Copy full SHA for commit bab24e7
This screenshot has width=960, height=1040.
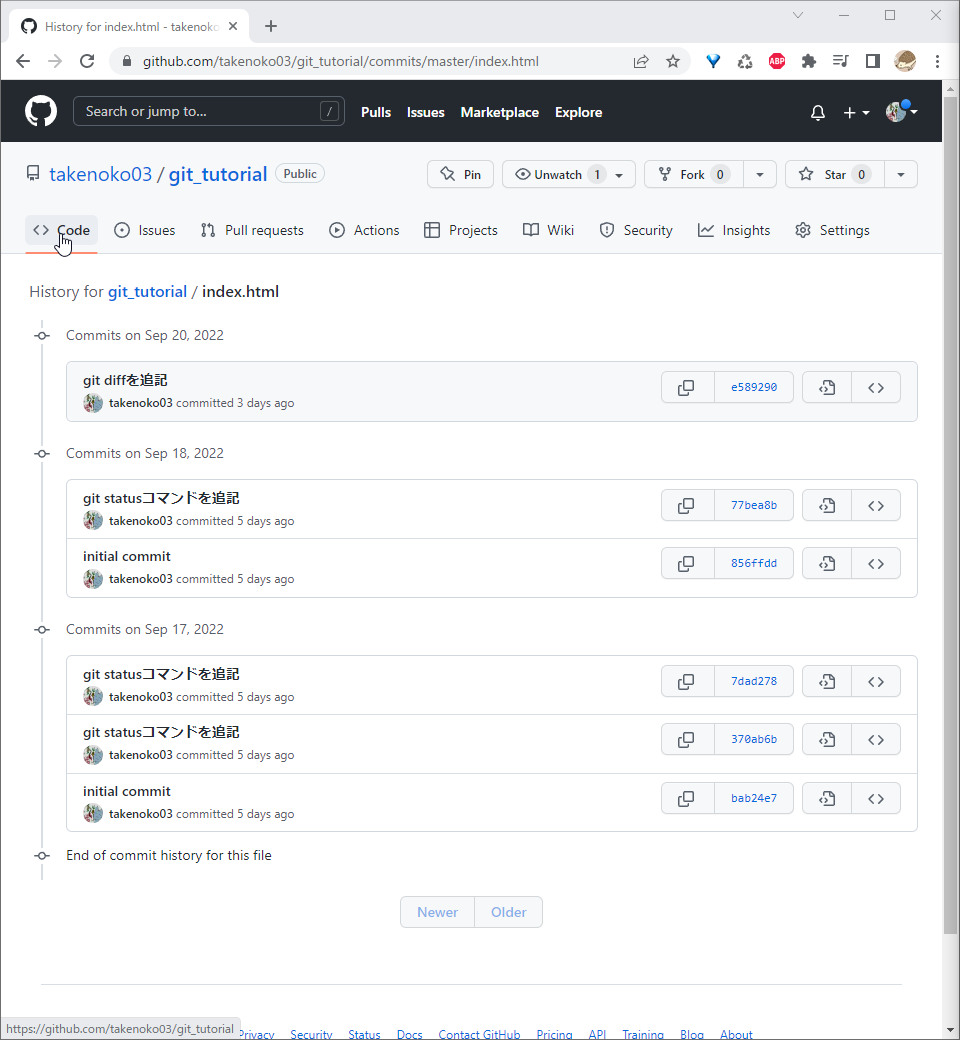pyautogui.click(x=687, y=798)
